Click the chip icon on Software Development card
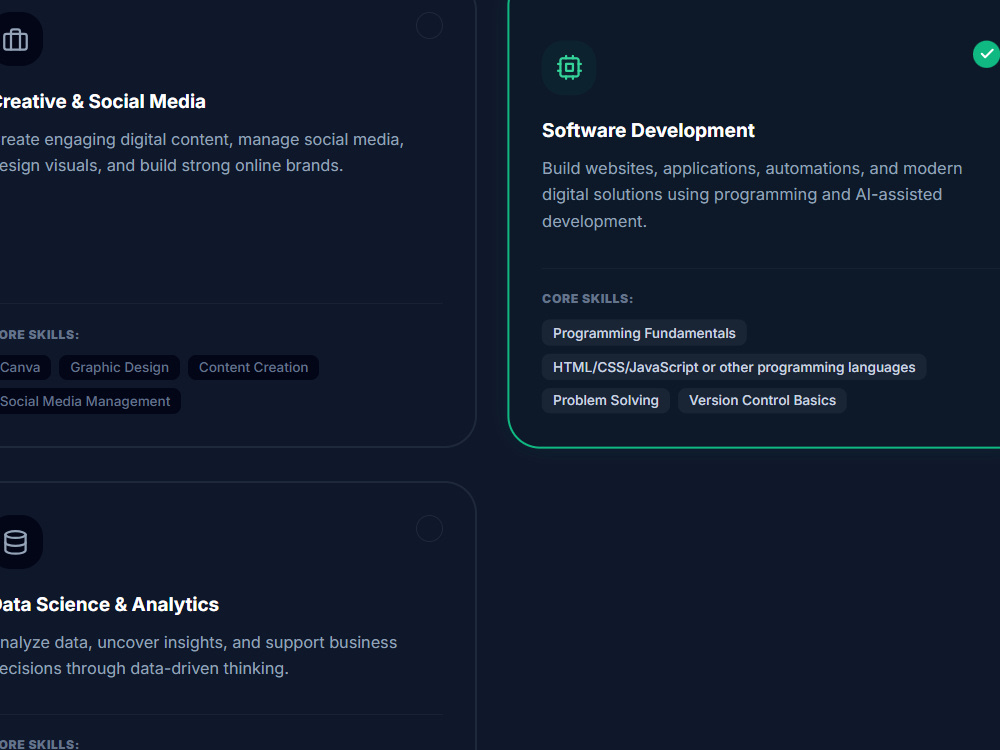 [x=569, y=68]
